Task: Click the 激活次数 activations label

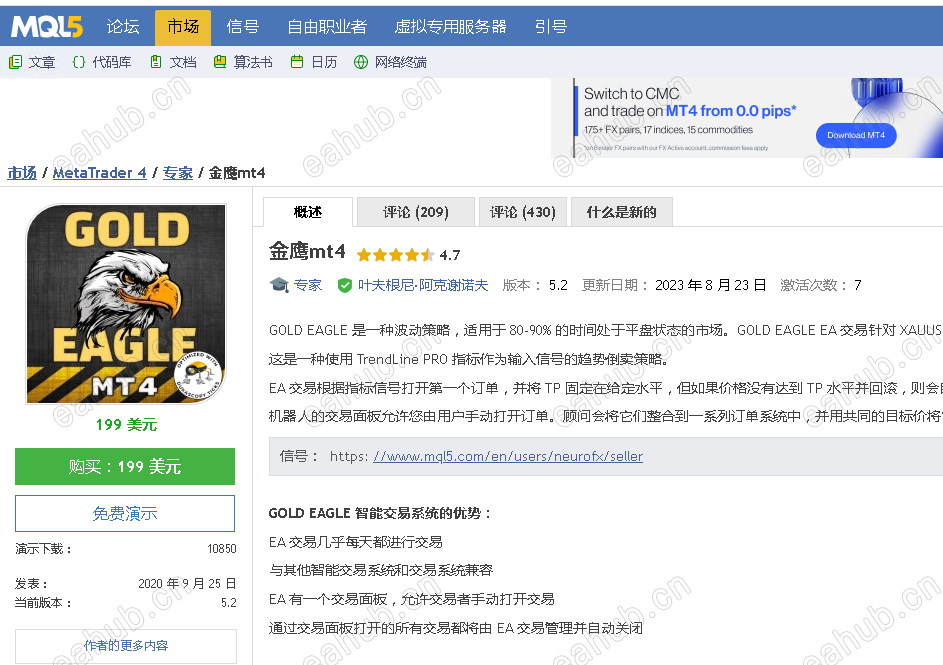Action: 813,285
